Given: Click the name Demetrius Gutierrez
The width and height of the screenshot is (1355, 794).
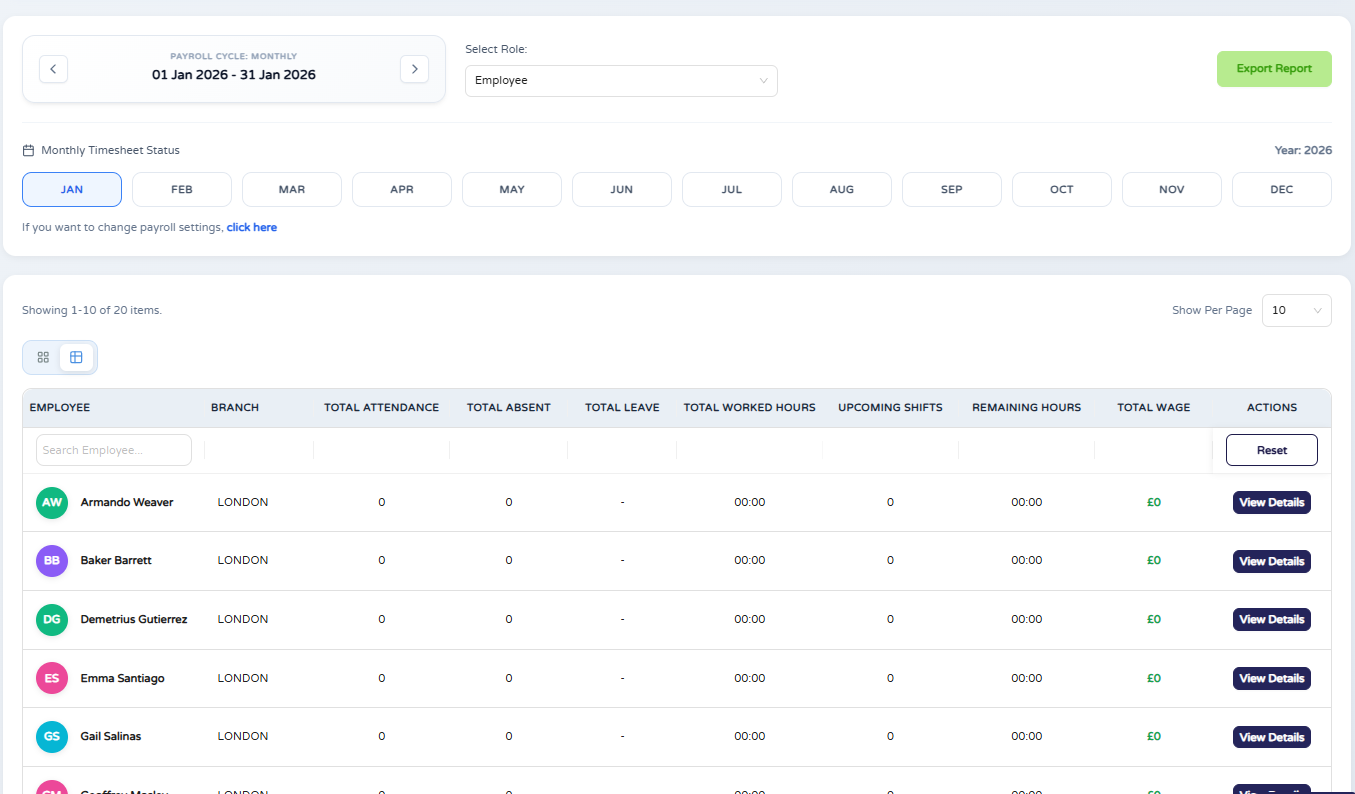Looking at the screenshot, I should (x=134, y=620).
